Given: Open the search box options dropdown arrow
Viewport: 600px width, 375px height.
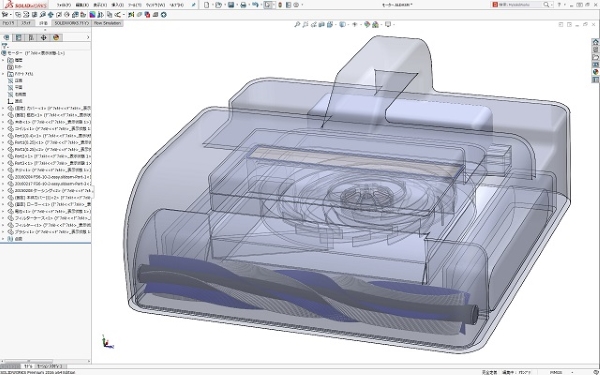Looking at the screenshot, I should point(552,5).
